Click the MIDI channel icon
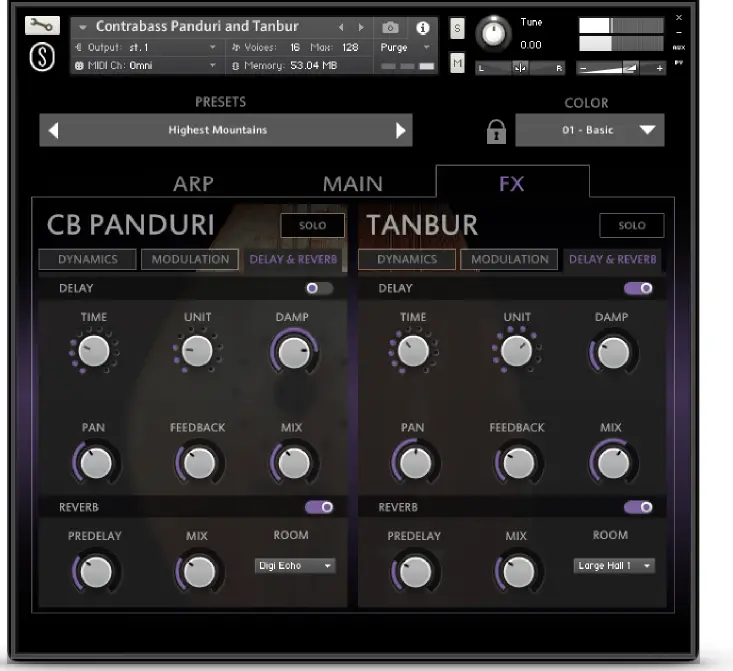Image resolution: width=733 pixels, height=671 pixels. pyautogui.click(x=79, y=66)
